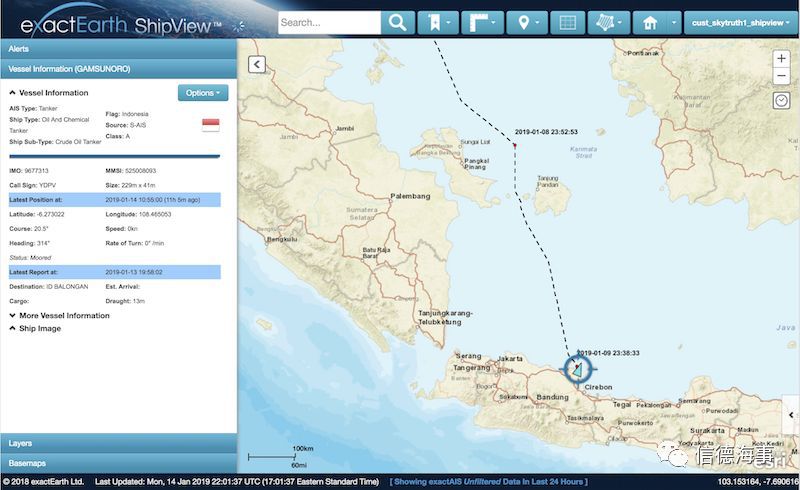Click the Latest Position at row
Image resolution: width=800 pixels, height=490 pixels.
[115, 200]
